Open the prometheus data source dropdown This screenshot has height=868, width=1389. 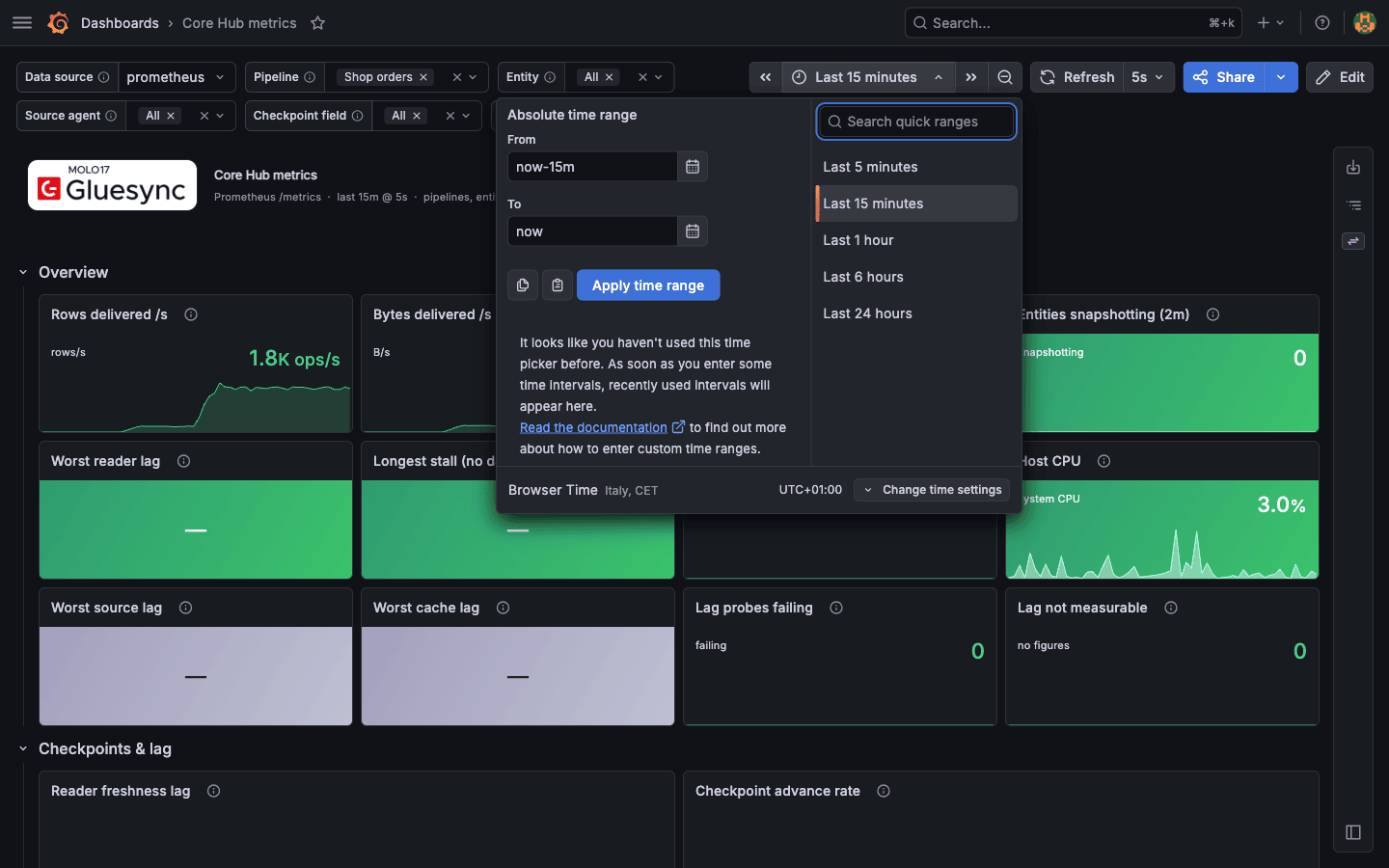click(177, 77)
